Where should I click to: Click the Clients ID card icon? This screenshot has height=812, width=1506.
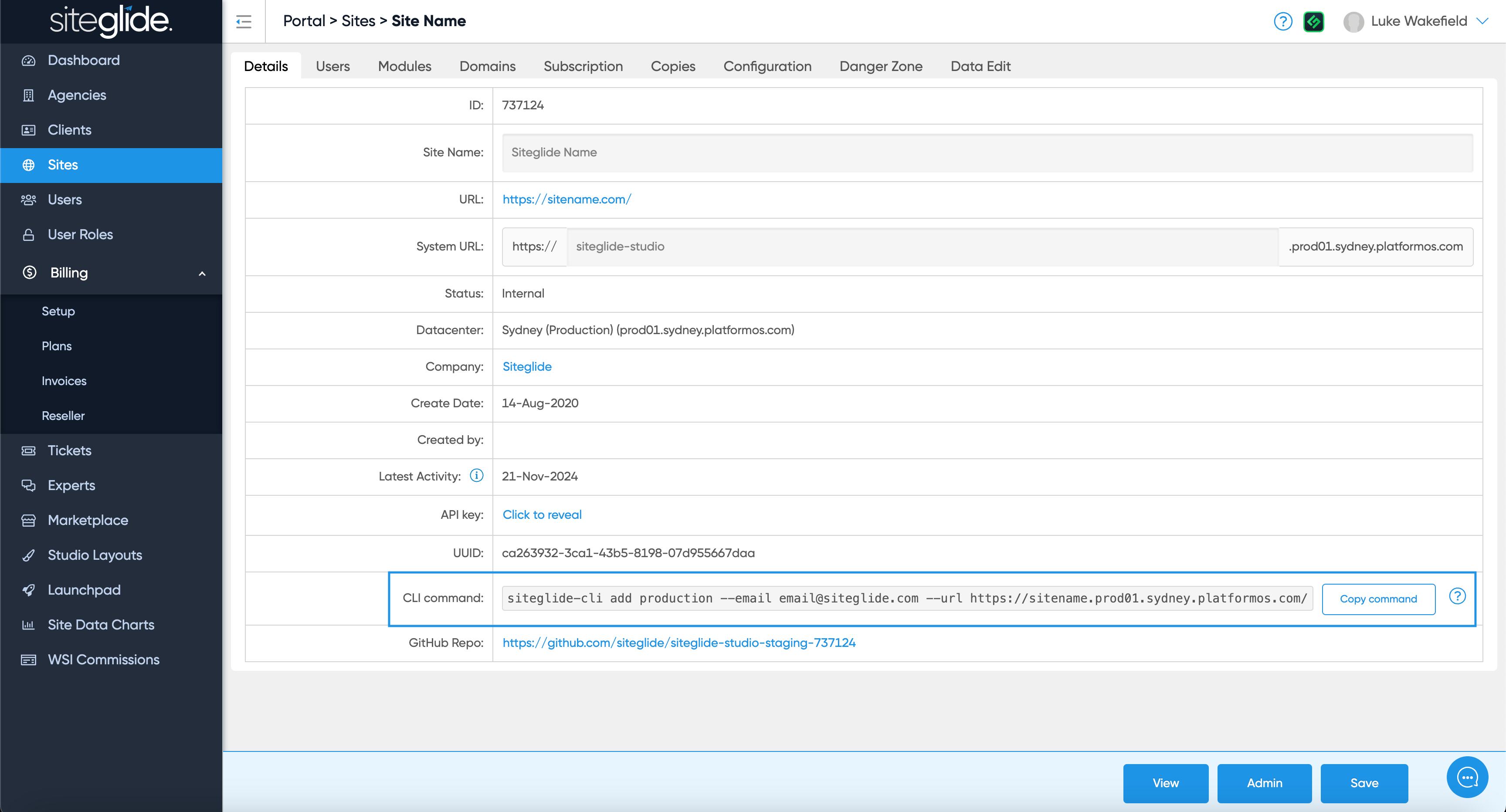28,130
